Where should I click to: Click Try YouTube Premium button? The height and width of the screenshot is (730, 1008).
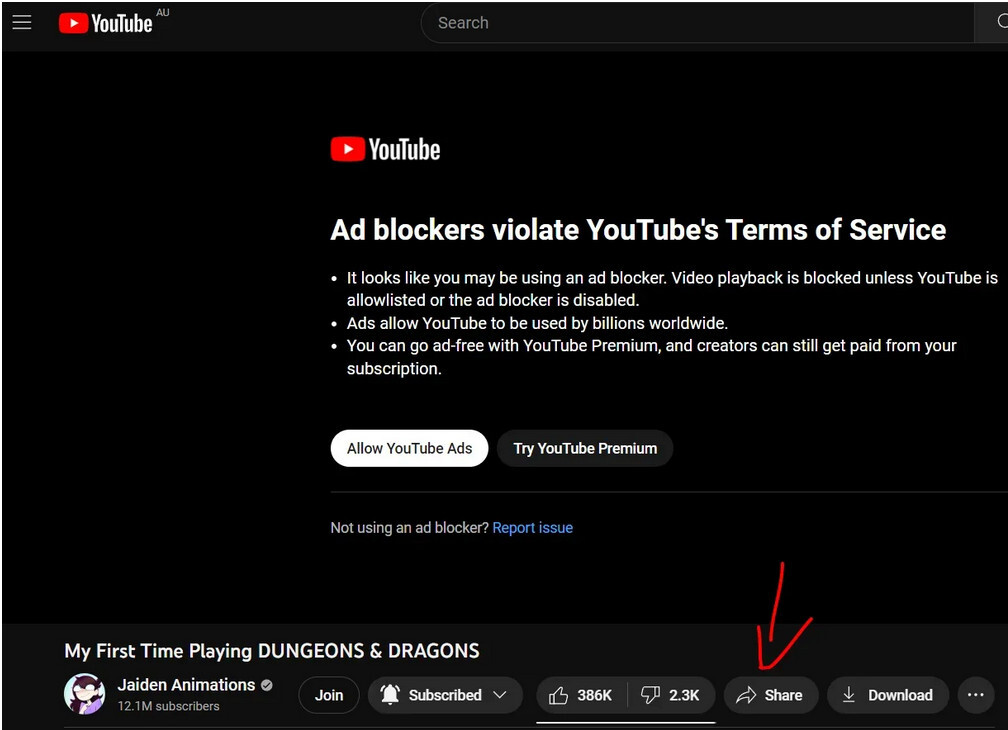585,448
